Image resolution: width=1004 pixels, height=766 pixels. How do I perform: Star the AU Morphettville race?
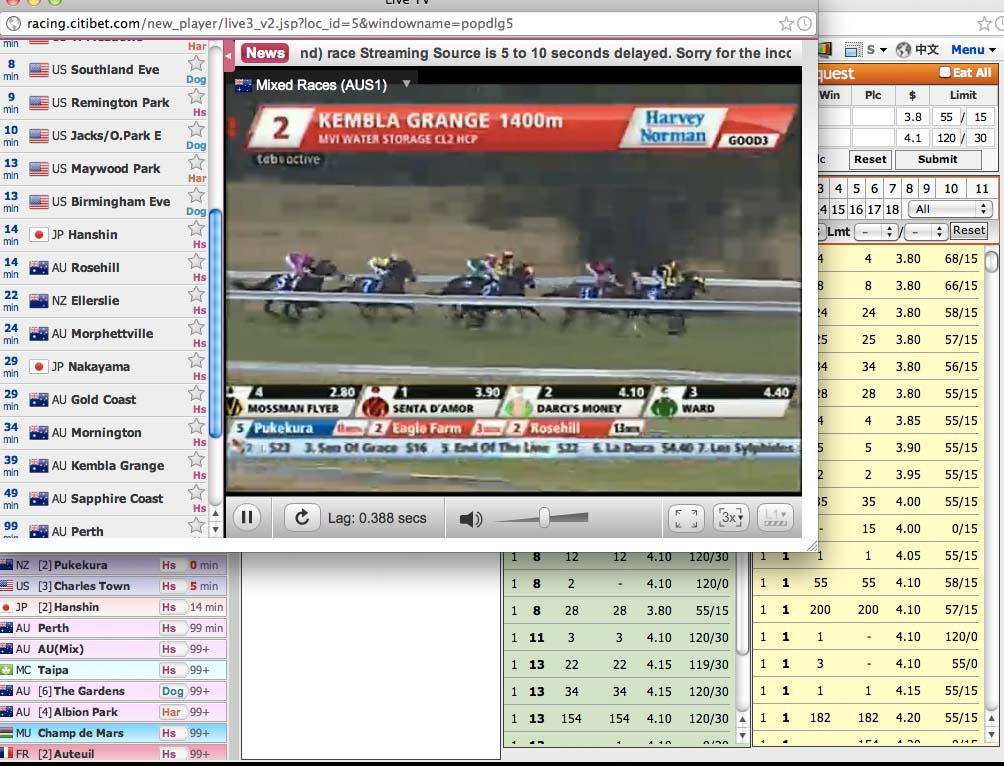tap(196, 327)
